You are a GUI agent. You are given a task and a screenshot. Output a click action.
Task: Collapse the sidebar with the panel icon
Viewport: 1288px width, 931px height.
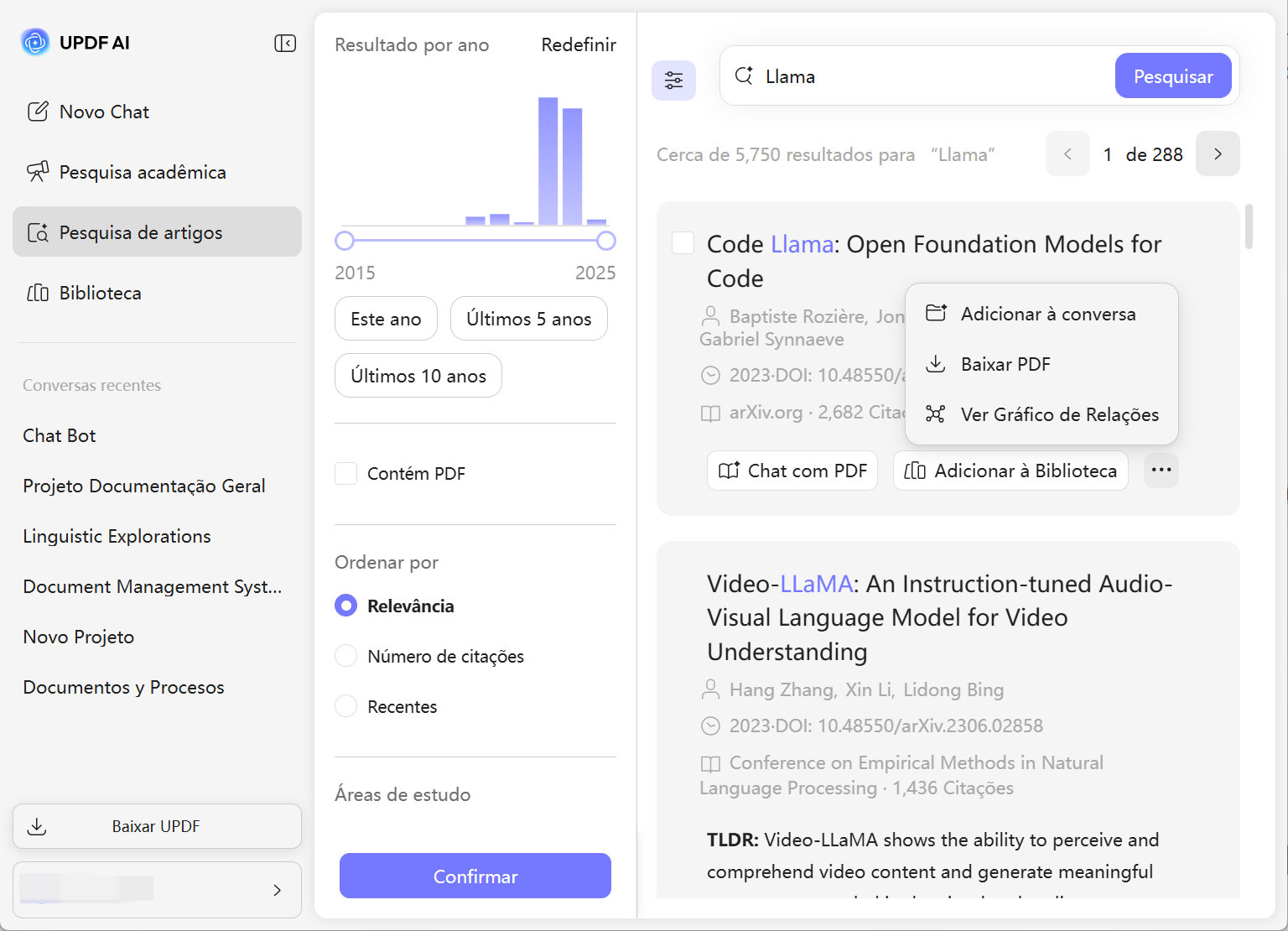pos(285,43)
